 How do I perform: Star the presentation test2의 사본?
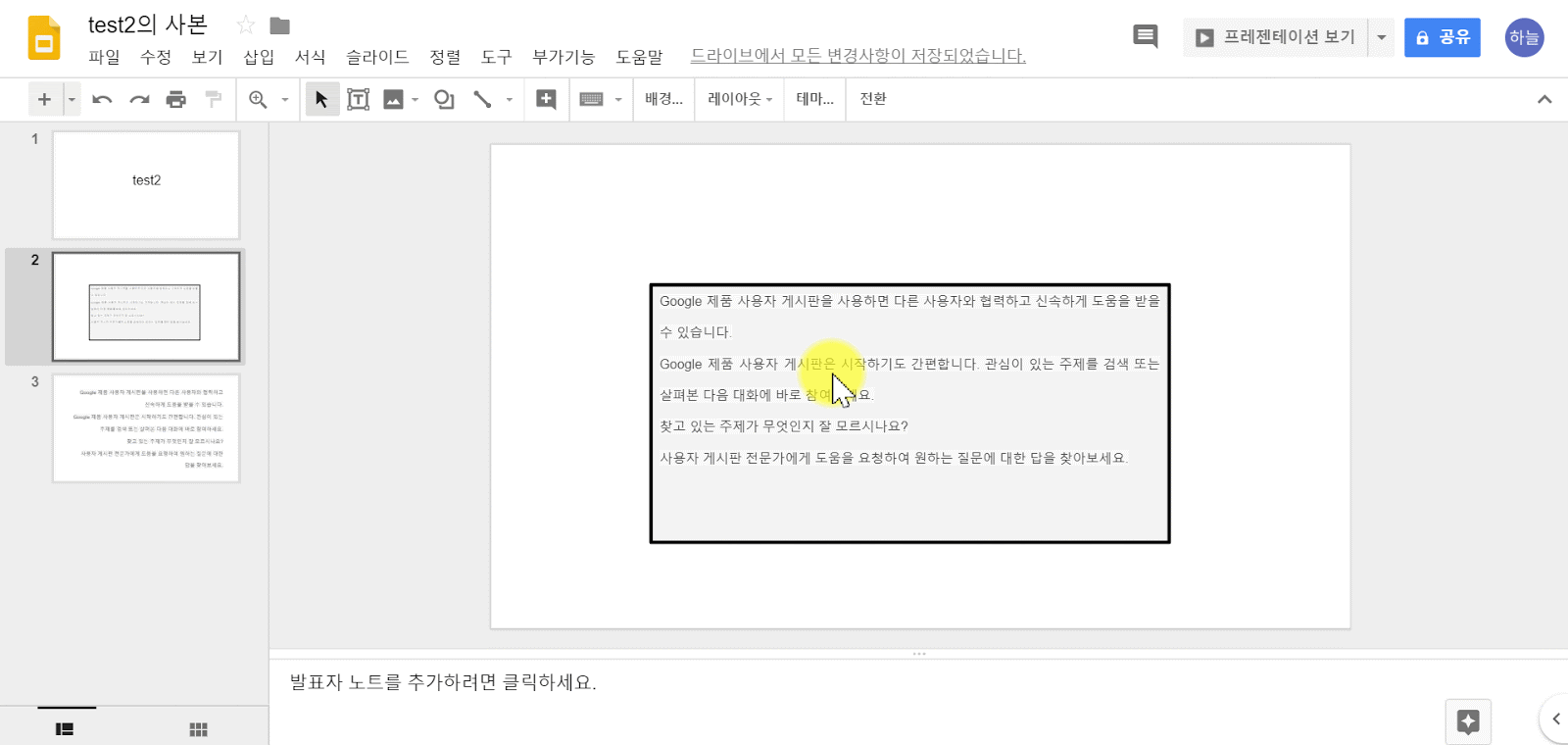(246, 25)
